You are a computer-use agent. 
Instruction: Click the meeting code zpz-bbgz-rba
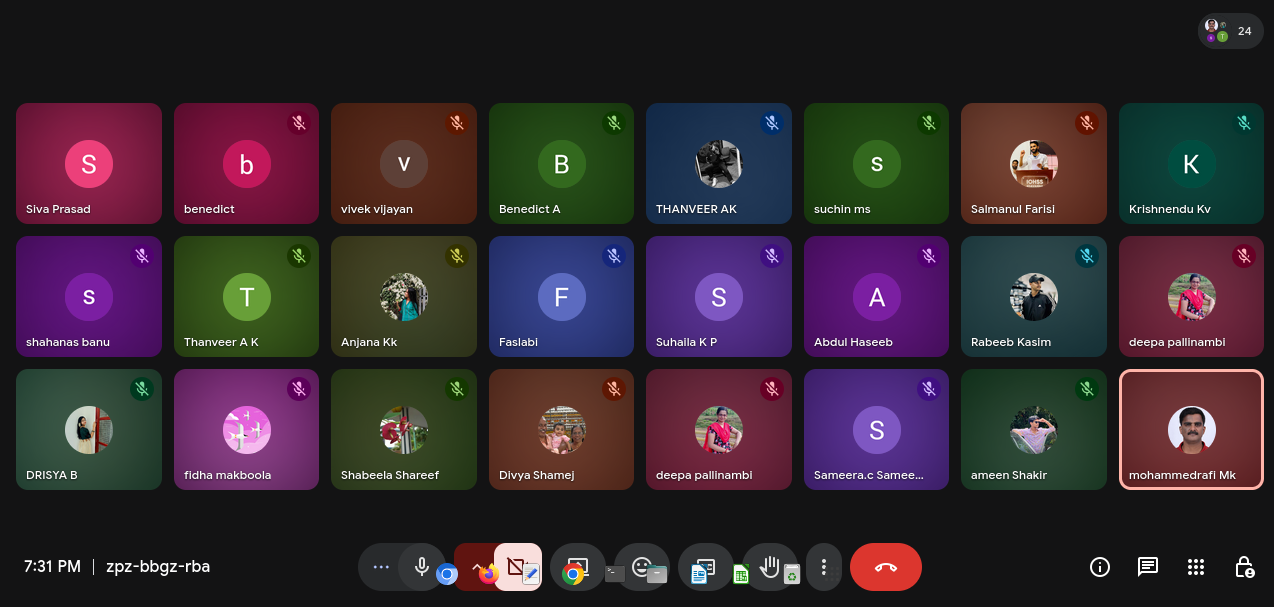pos(156,567)
